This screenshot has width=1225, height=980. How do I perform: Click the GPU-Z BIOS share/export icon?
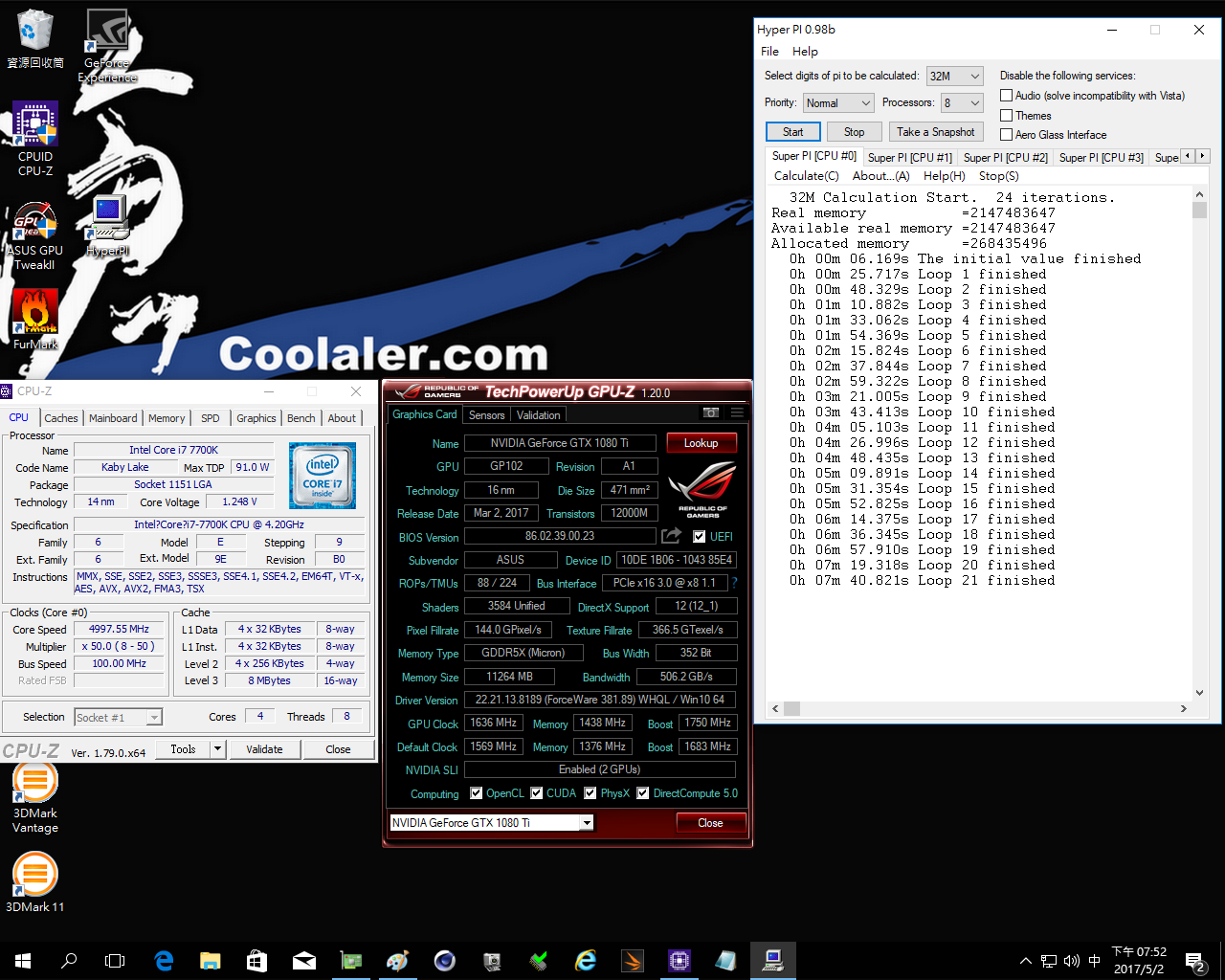click(x=671, y=536)
